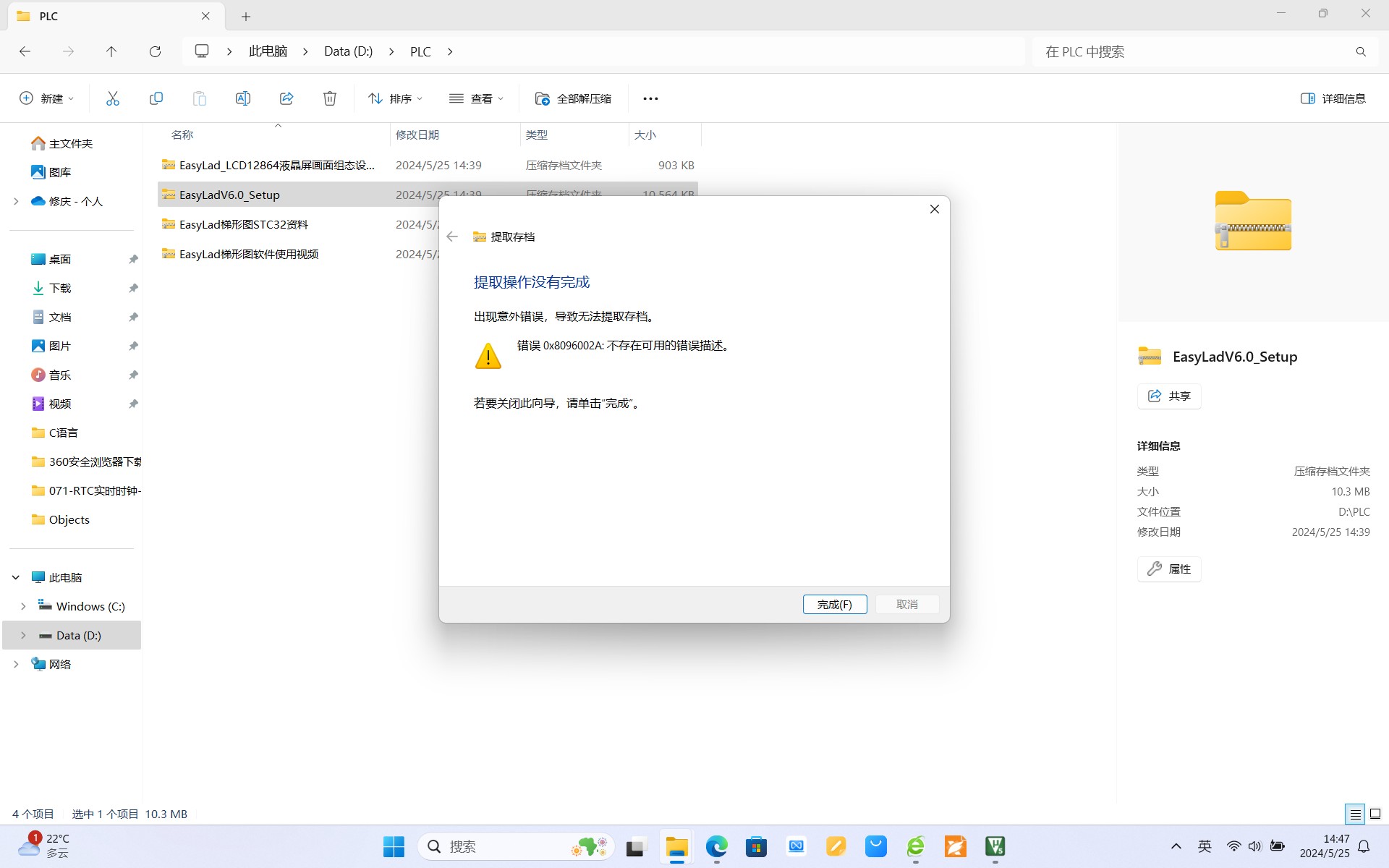Toggle the 详细信息 details pane
This screenshot has height=868, width=1389.
[1333, 98]
